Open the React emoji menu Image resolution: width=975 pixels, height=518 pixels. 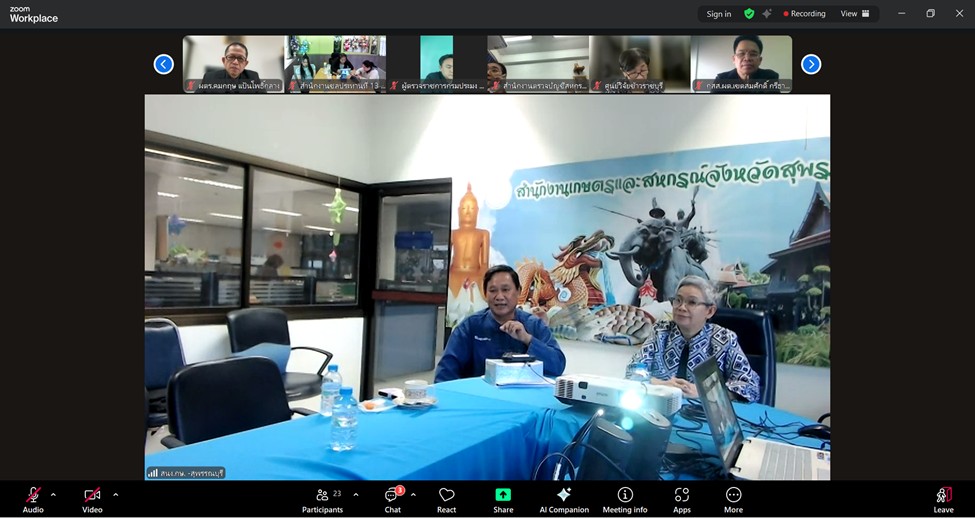coord(446,496)
